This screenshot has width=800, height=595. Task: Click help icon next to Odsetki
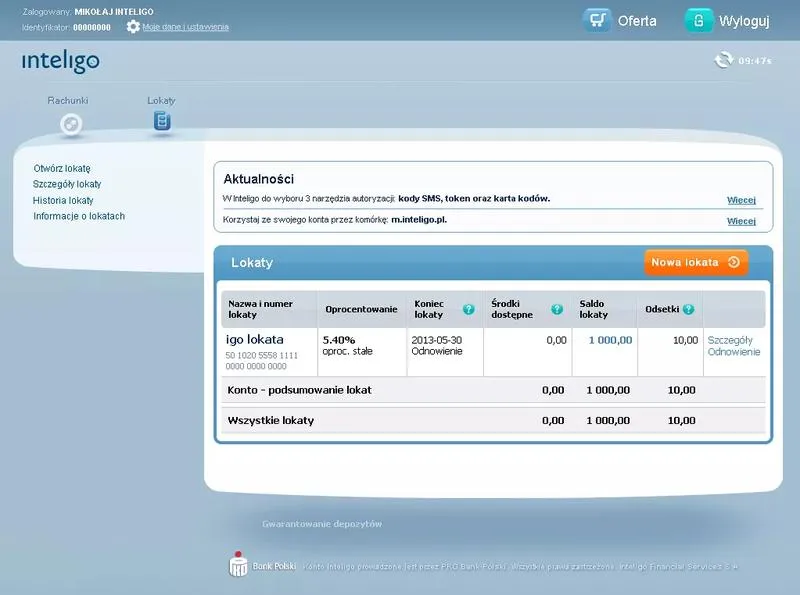pos(688,309)
